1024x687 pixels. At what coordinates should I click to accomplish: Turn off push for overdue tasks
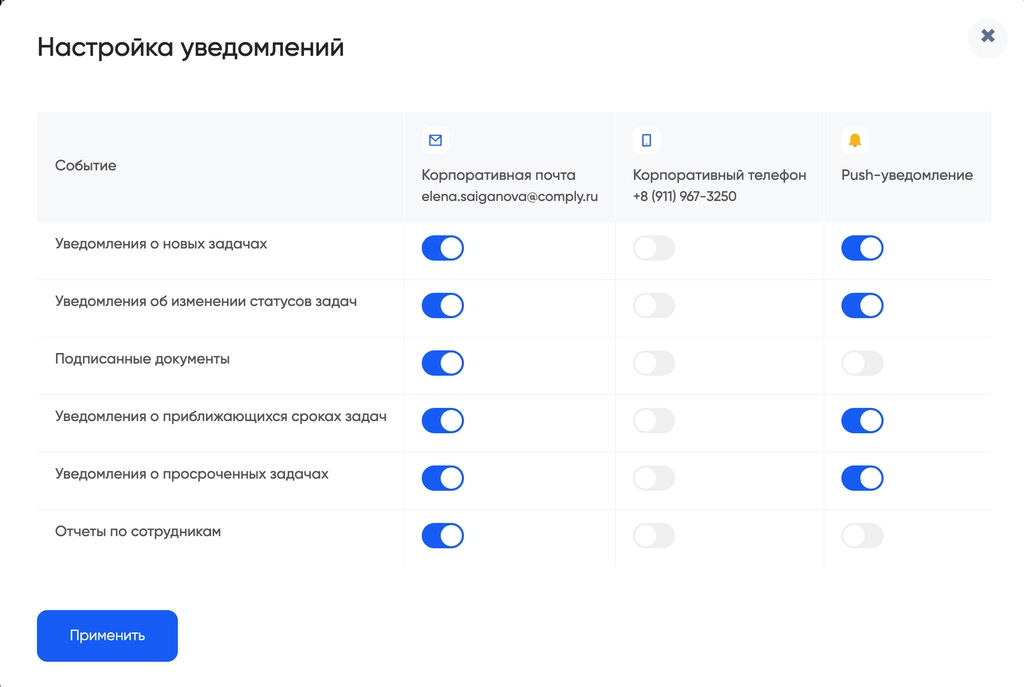[x=862, y=478]
